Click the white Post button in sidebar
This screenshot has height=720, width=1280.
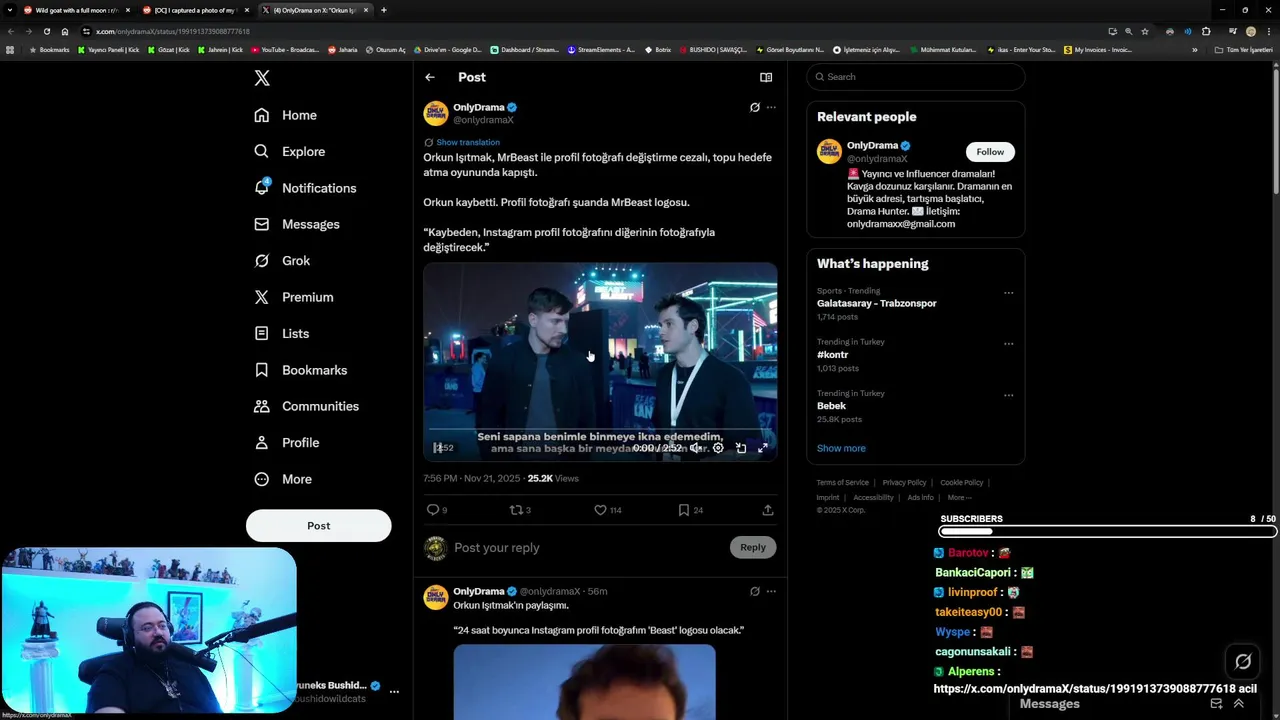[x=318, y=526]
